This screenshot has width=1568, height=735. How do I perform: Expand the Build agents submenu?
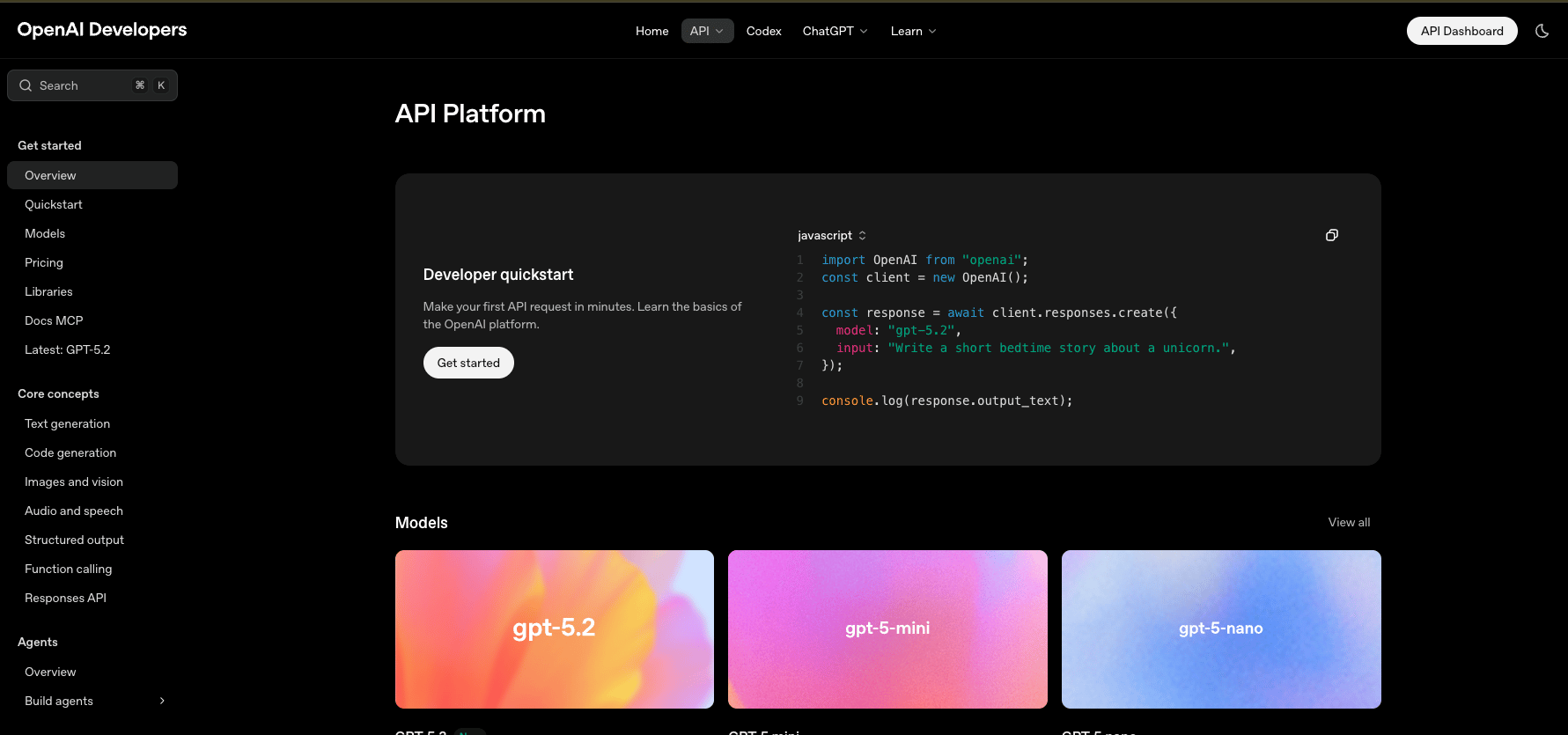162,701
